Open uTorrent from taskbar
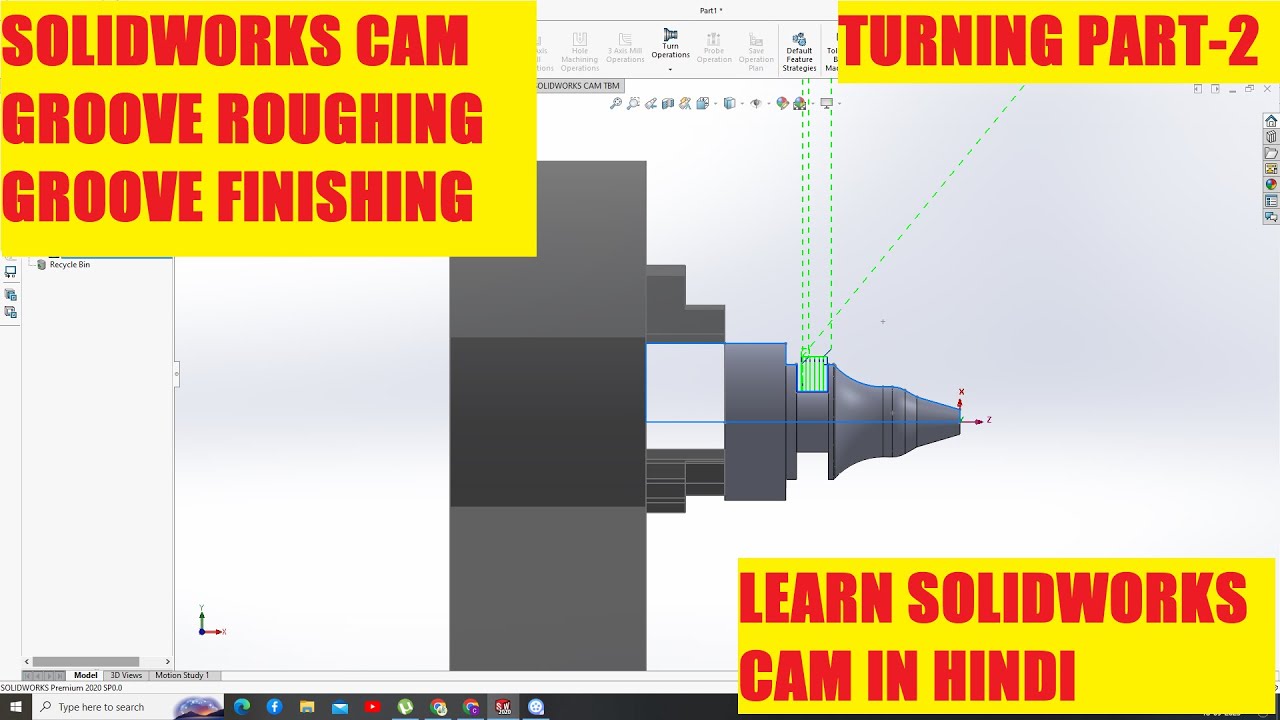The width and height of the screenshot is (1280, 720). (405, 707)
